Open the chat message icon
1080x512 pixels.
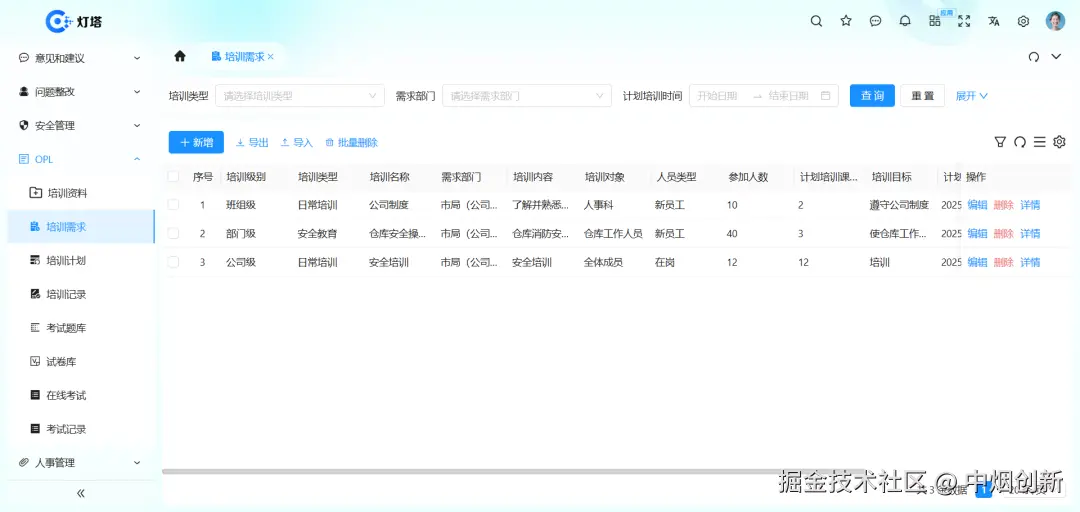point(875,21)
